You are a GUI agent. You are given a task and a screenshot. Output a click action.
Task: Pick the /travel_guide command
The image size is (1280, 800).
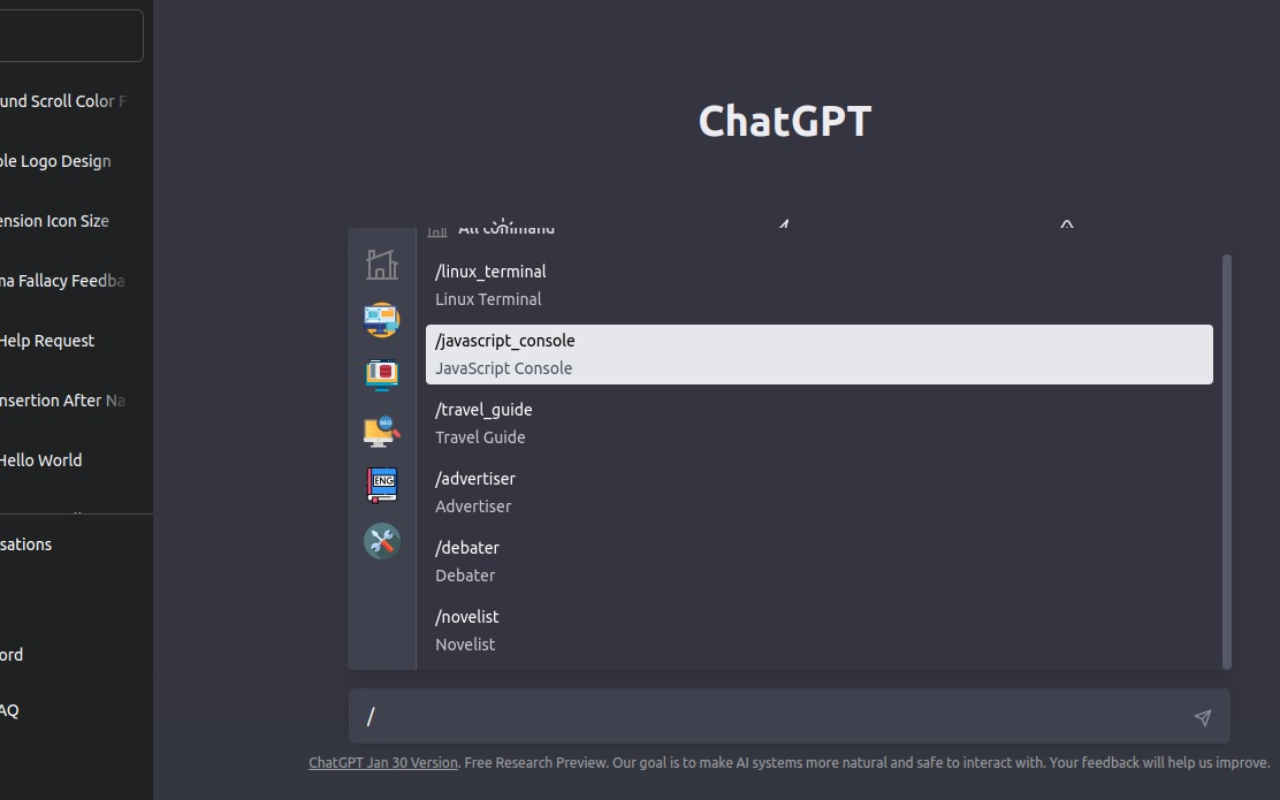(x=819, y=423)
